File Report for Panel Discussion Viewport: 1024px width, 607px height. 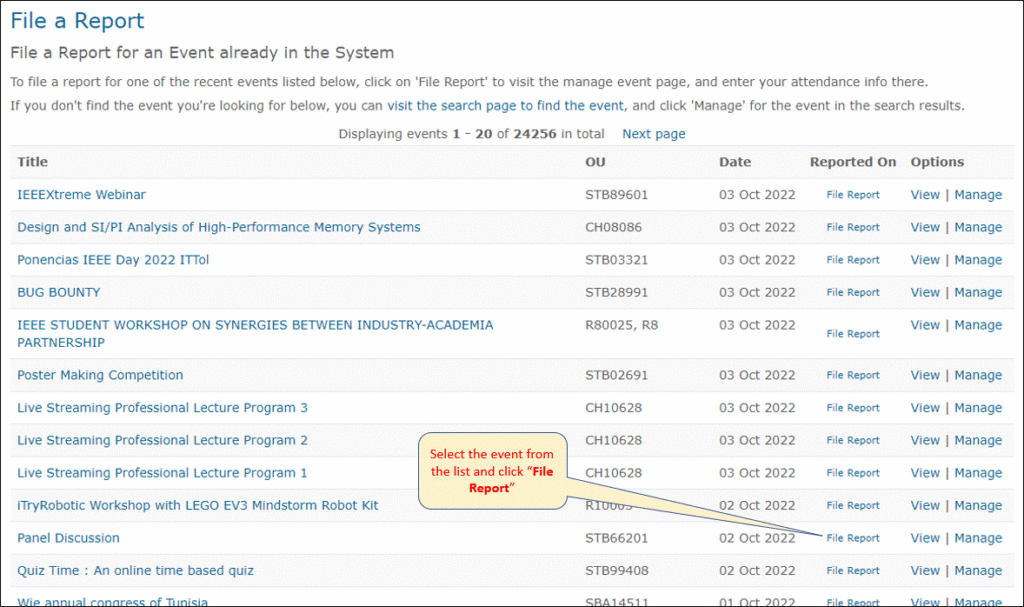[x=852, y=537]
